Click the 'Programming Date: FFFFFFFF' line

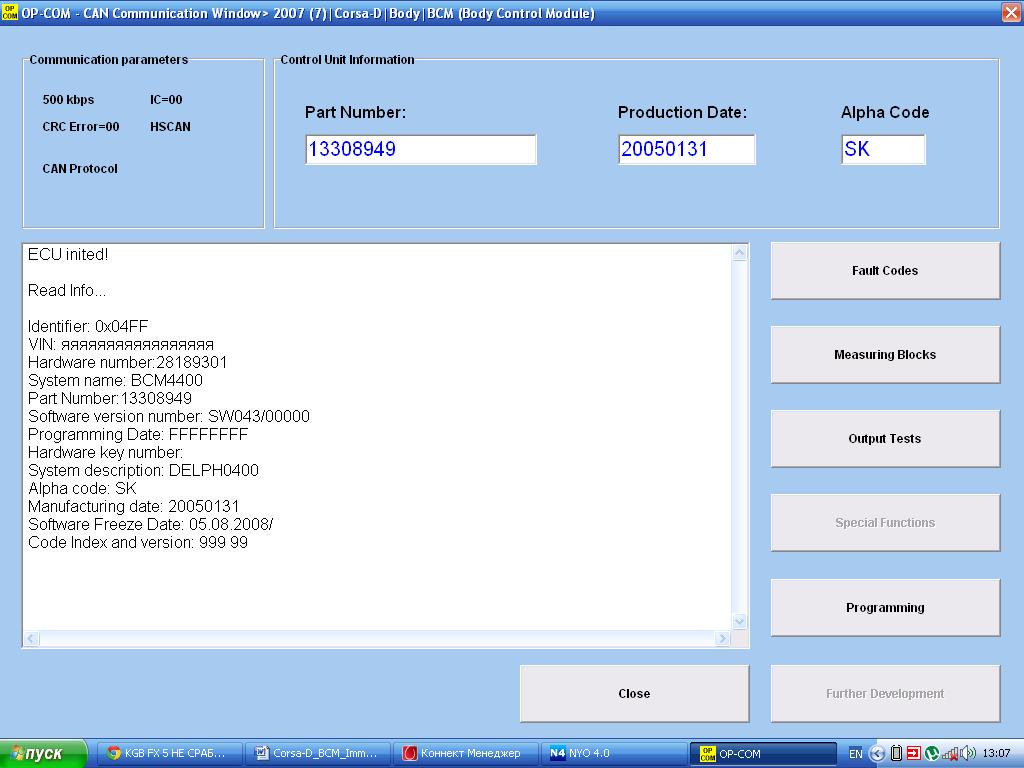138,435
